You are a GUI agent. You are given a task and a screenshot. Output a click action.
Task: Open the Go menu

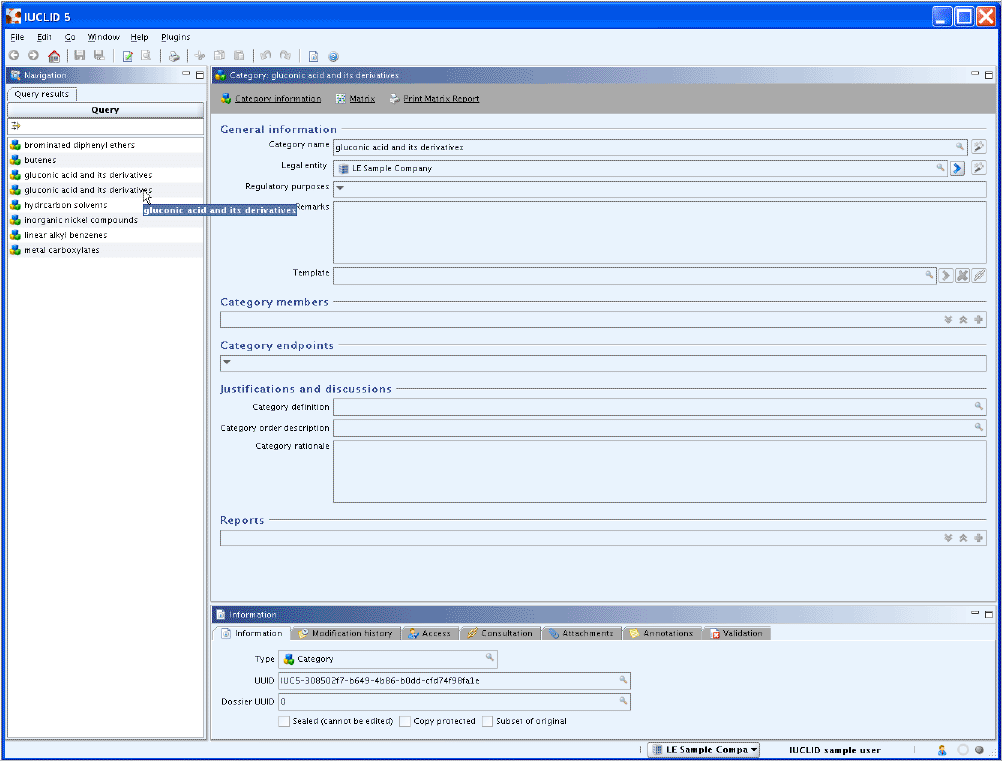(x=70, y=37)
